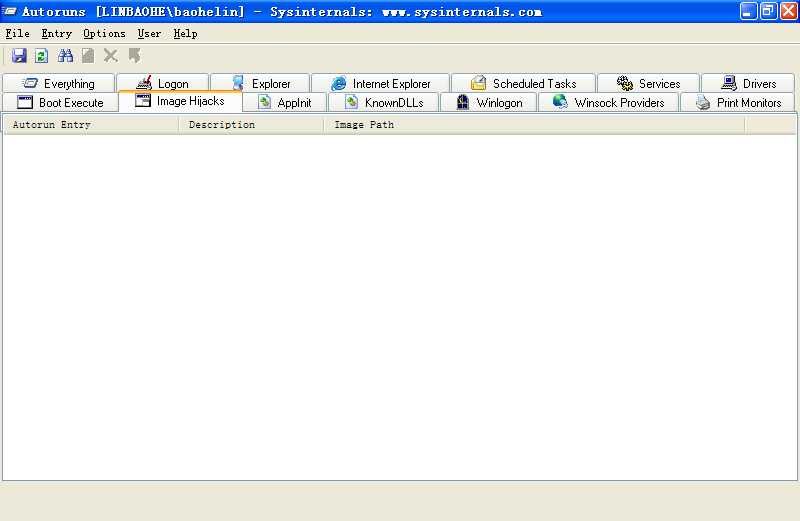
Task: Switch to the Services tab
Action: point(648,83)
